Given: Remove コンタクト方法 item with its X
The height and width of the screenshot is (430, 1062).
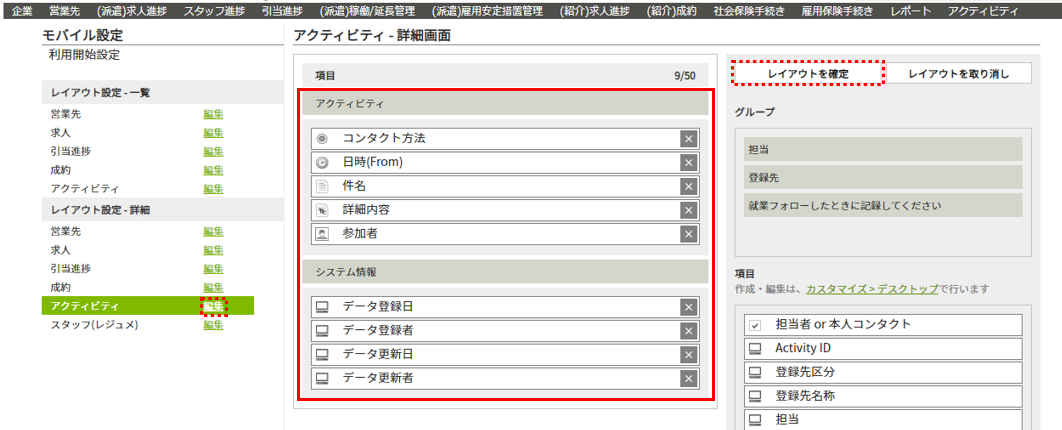Looking at the screenshot, I should point(688,139).
